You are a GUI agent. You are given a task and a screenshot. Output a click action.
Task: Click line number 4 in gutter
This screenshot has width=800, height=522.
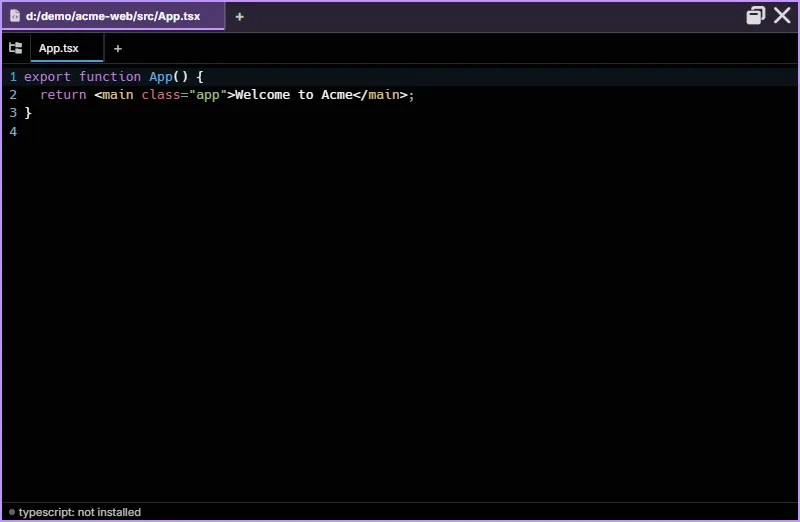13,132
